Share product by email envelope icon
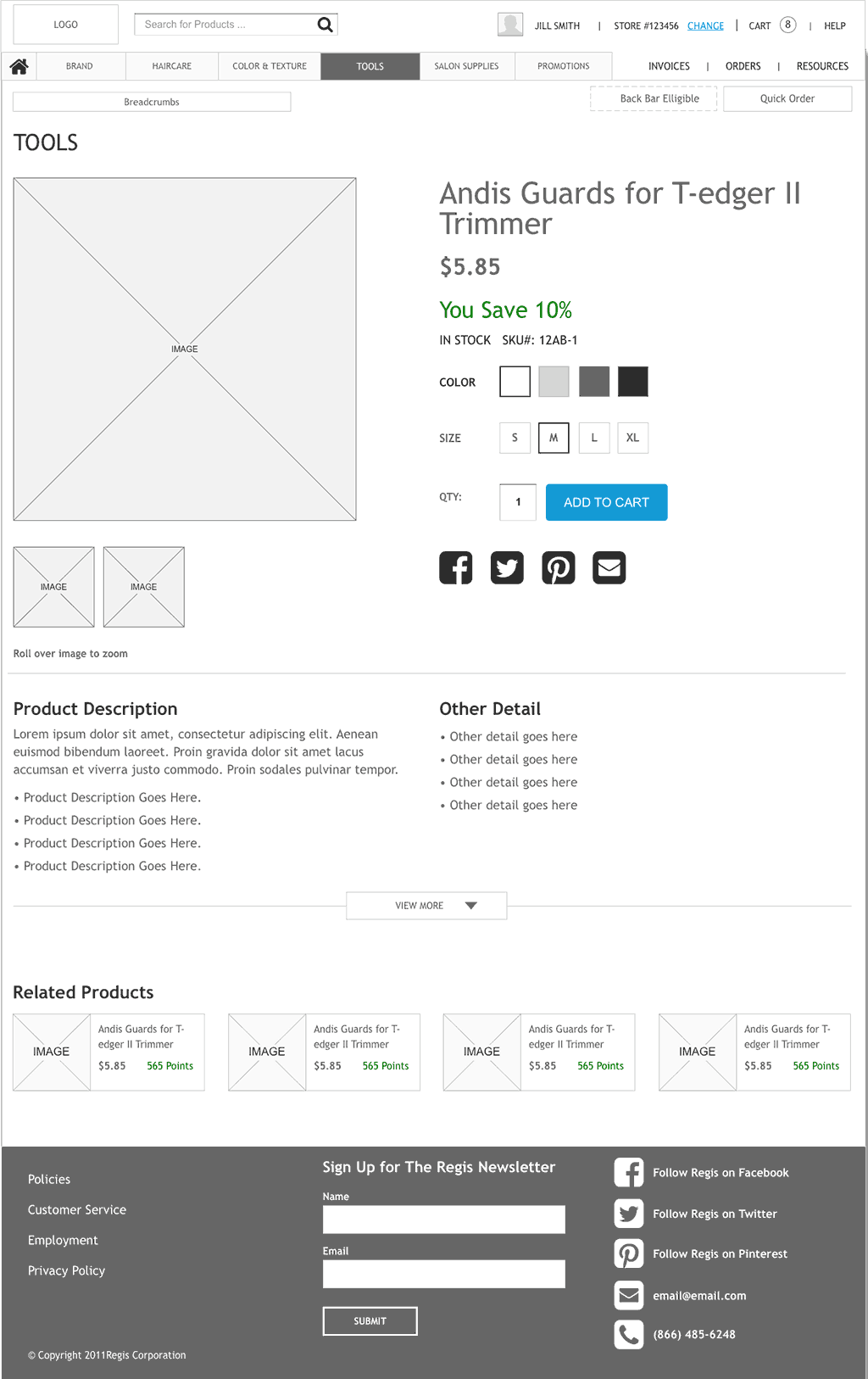This screenshot has height=1379, width=868. (609, 567)
